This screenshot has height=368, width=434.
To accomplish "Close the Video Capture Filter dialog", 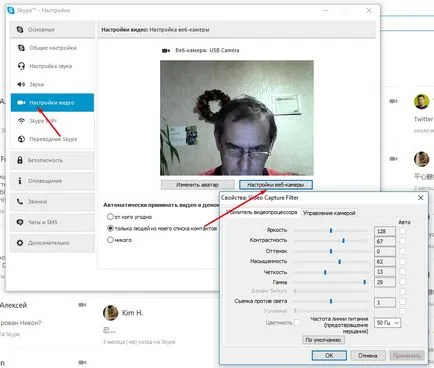I will 421,198.
